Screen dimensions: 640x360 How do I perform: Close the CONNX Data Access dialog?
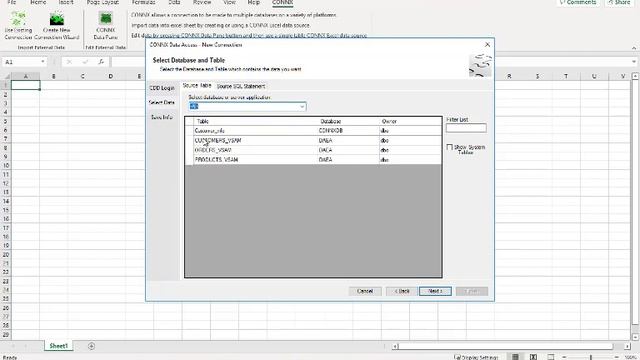pyautogui.click(x=487, y=44)
